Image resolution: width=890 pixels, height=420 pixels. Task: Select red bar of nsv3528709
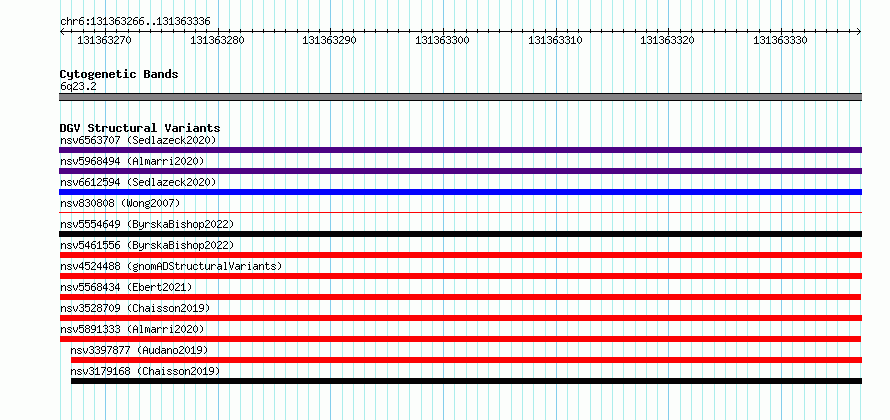(460, 318)
